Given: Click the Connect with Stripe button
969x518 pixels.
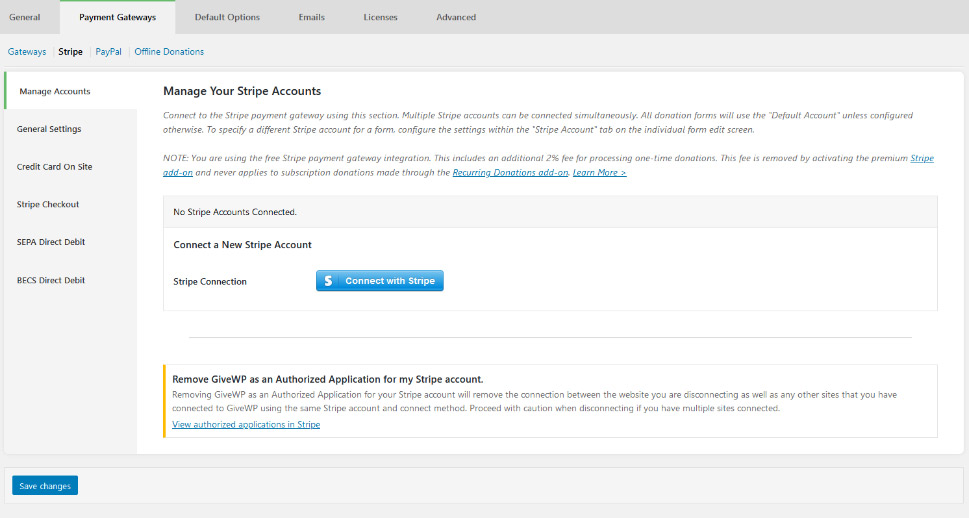Looking at the screenshot, I should (379, 281).
